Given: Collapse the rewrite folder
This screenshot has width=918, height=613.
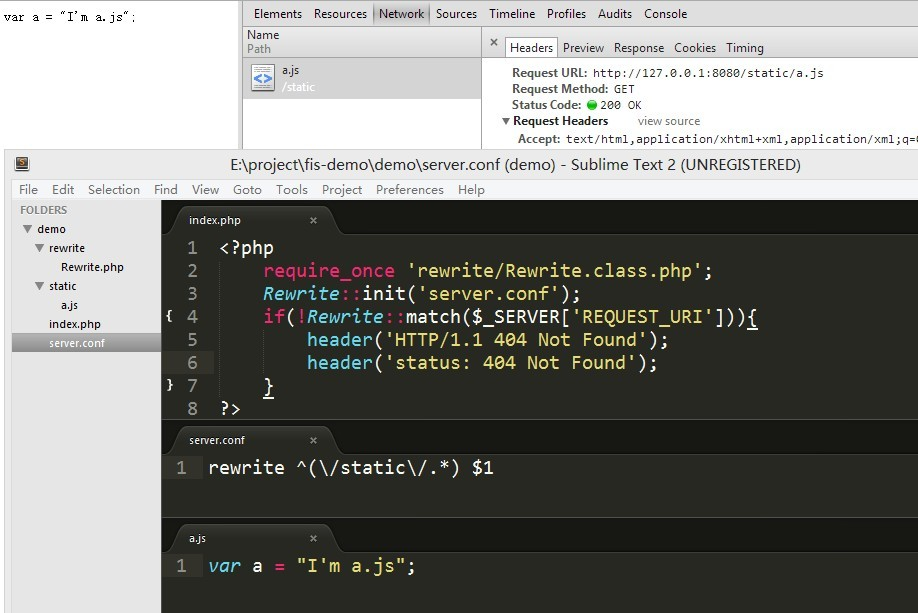Looking at the screenshot, I should (39, 248).
